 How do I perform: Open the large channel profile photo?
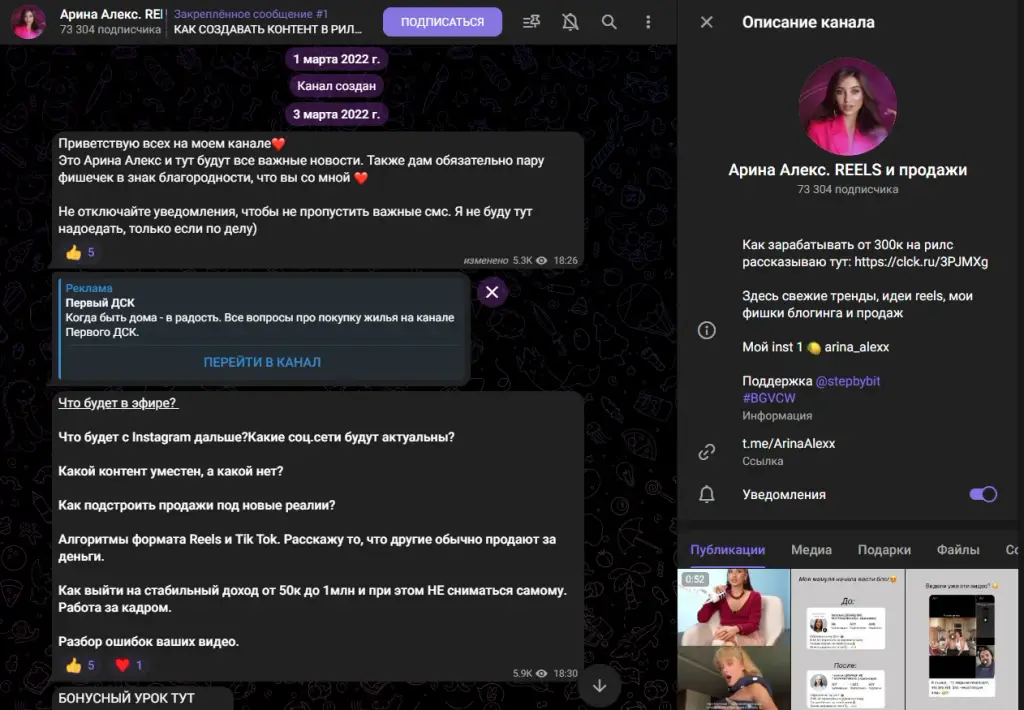coord(848,106)
